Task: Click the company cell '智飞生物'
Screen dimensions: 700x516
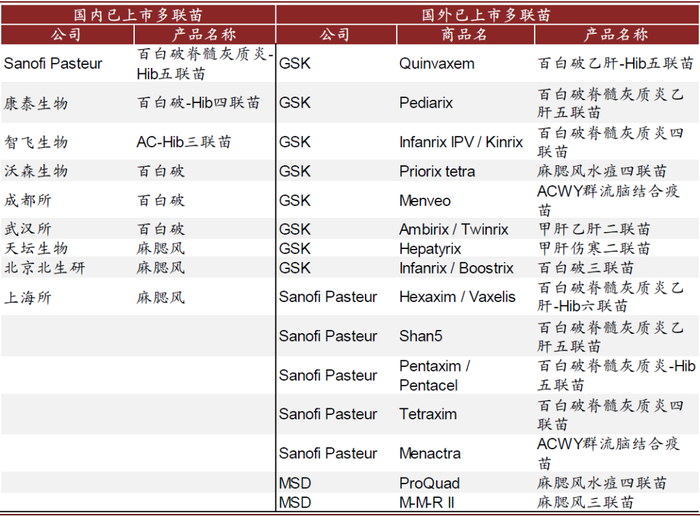Action: [36, 142]
